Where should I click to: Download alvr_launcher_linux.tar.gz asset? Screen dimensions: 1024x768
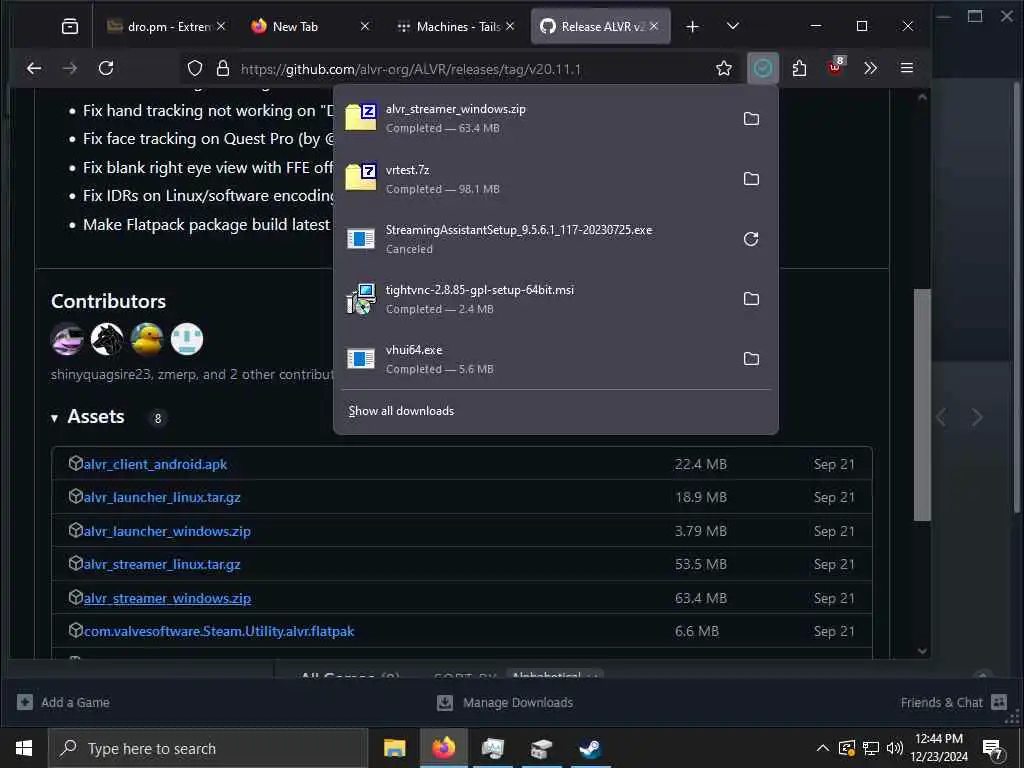[x=162, y=498]
